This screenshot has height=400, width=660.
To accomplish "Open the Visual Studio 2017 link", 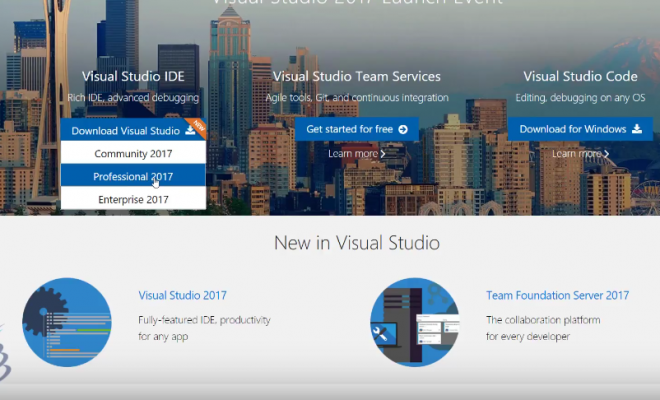I will pos(183,295).
